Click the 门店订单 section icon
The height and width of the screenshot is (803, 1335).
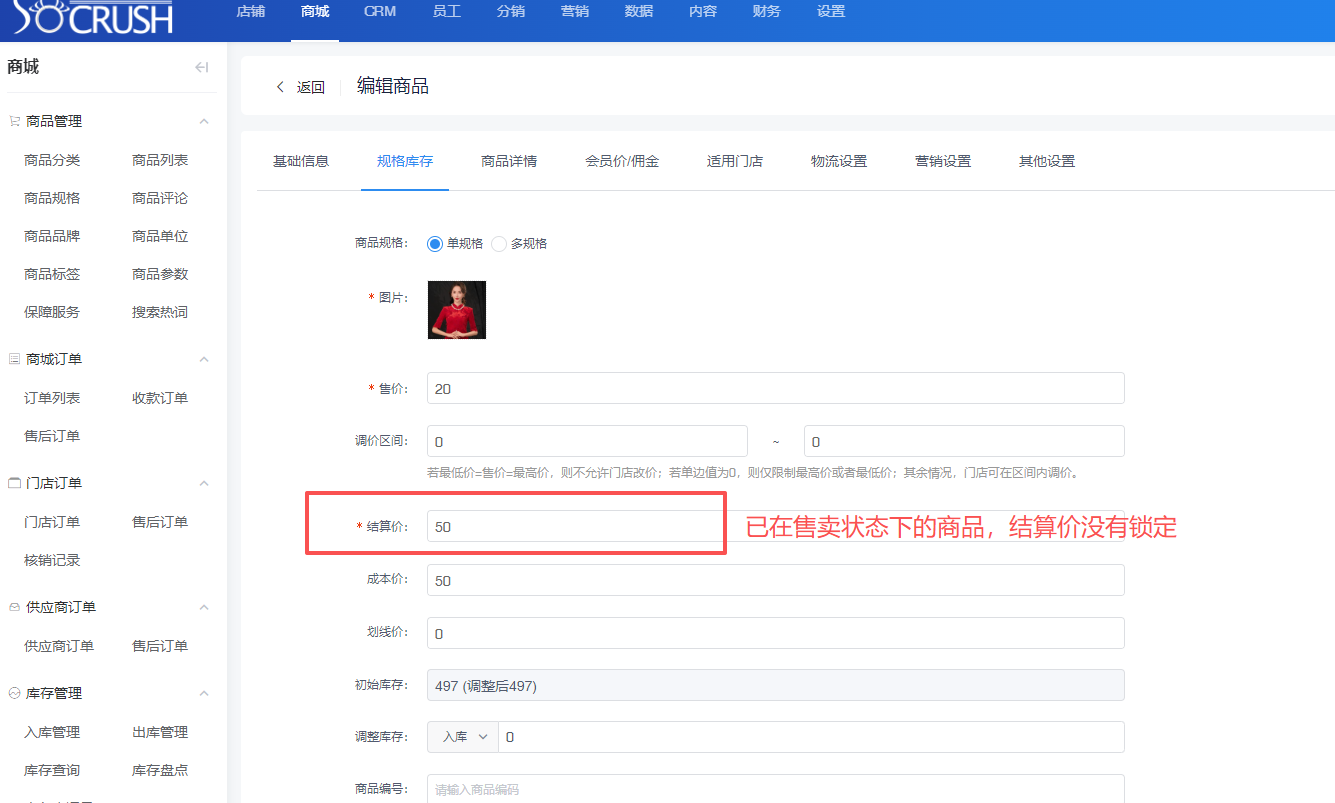tap(14, 483)
